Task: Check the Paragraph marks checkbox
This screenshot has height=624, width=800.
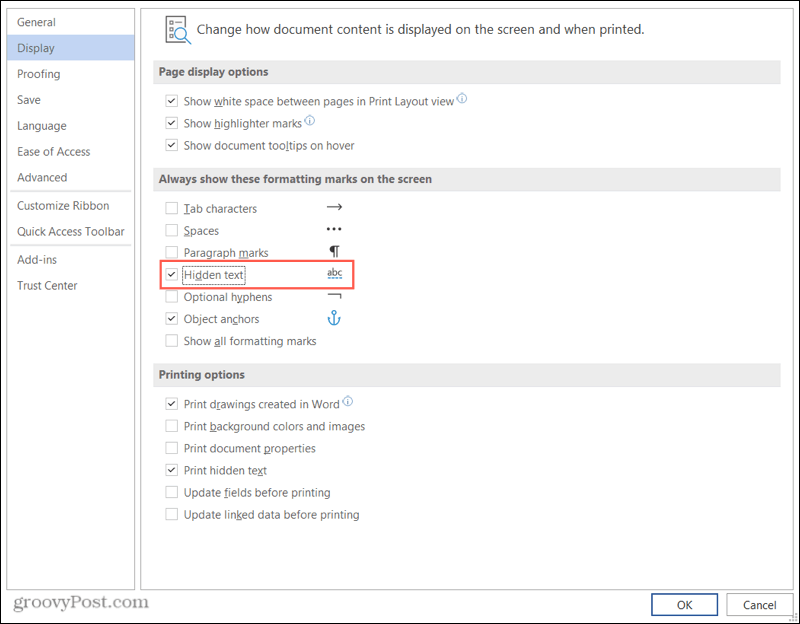Action: [x=171, y=252]
